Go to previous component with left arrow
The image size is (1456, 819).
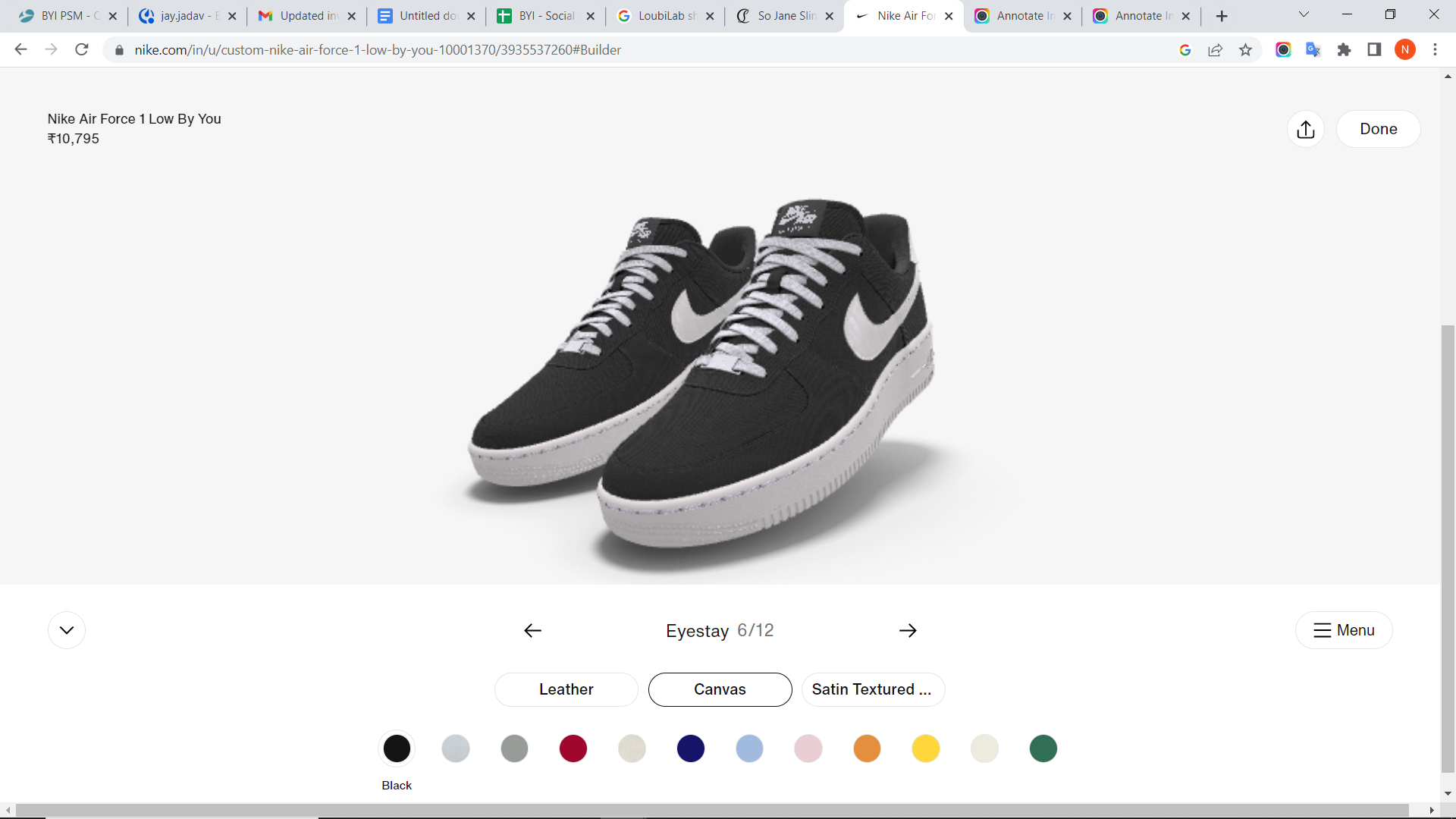pos(532,630)
